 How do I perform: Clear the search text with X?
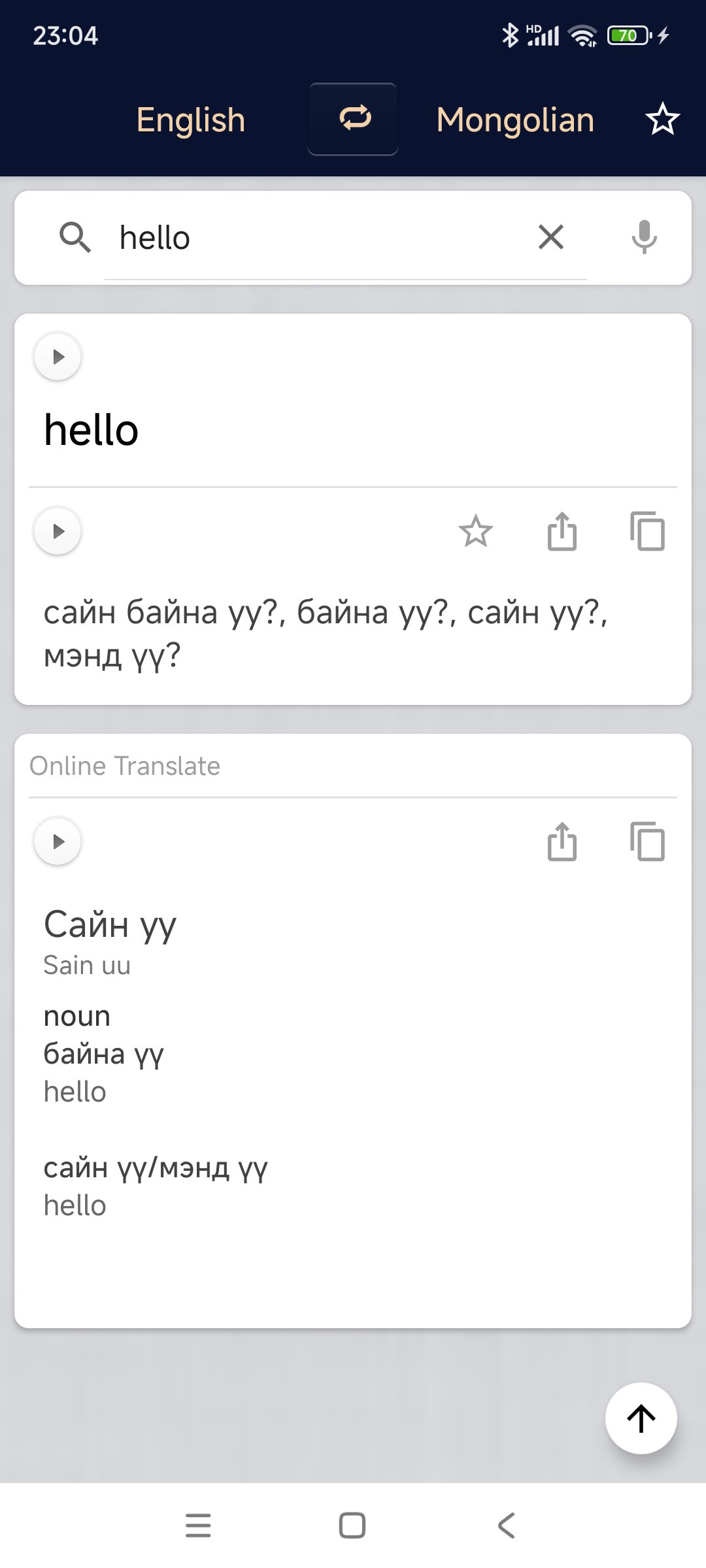[x=551, y=237]
